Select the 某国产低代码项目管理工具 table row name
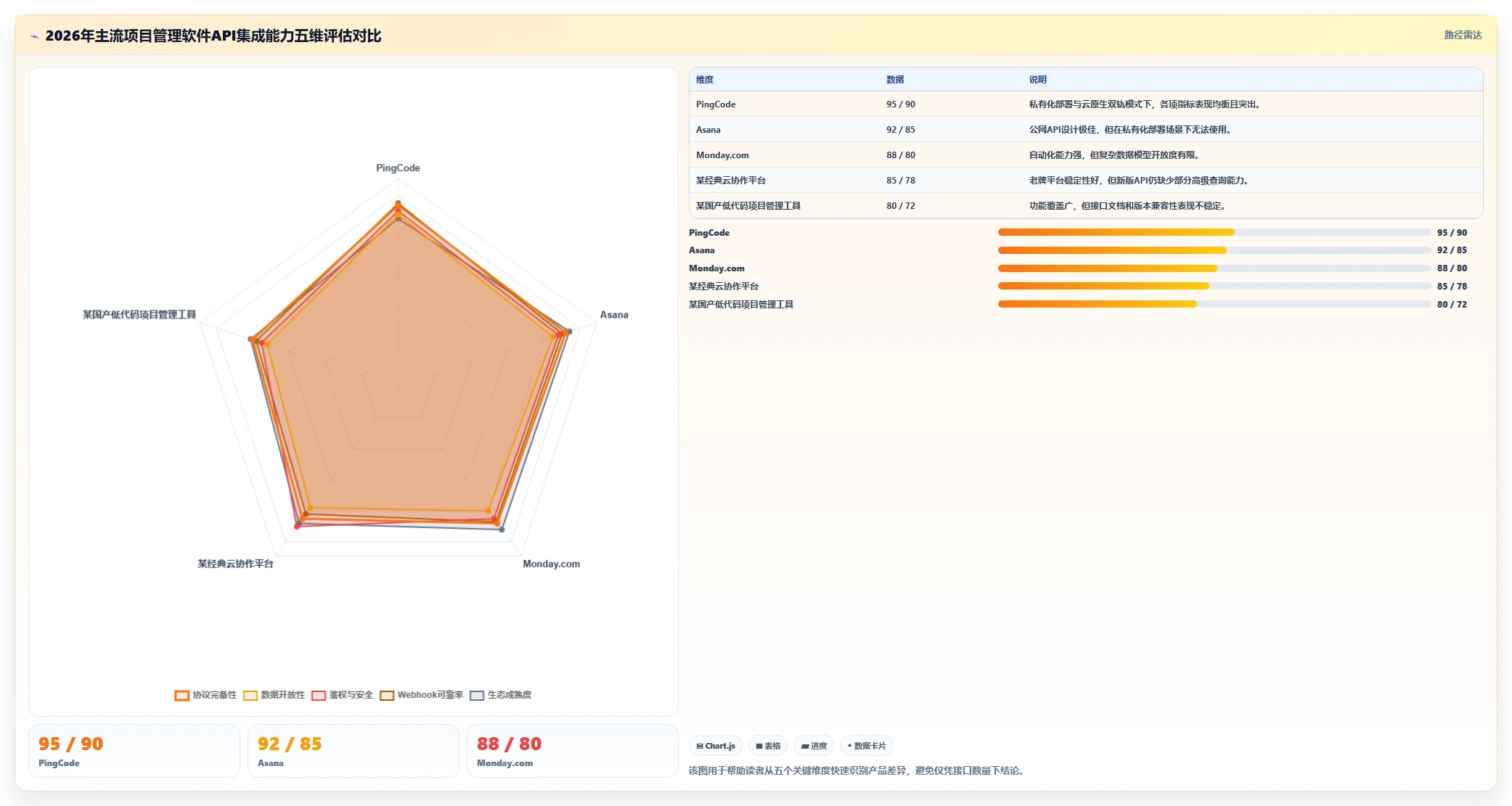1512x806 pixels. point(748,206)
